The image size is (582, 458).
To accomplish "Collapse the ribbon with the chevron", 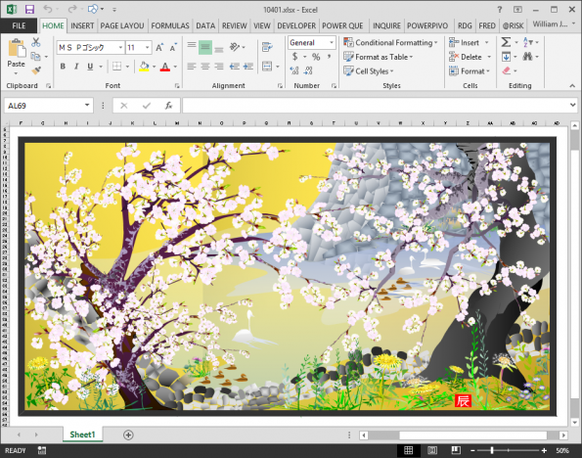I will (572, 86).
